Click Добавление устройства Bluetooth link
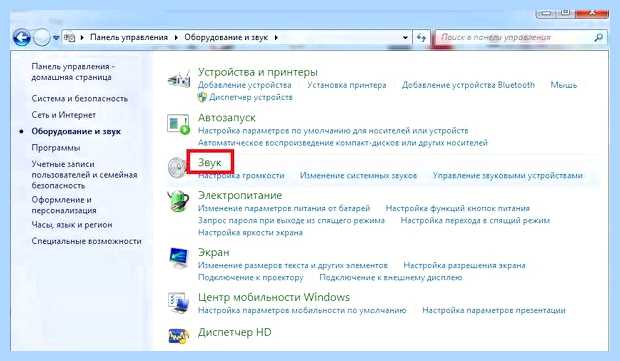The image size is (620, 361). pyautogui.click(x=468, y=85)
